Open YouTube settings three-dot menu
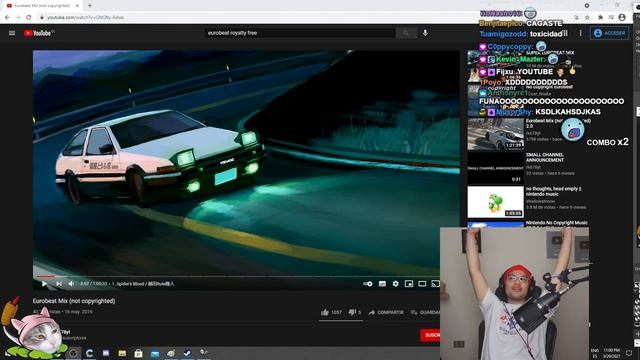Viewport: 640px width, 360px height. 580,33
